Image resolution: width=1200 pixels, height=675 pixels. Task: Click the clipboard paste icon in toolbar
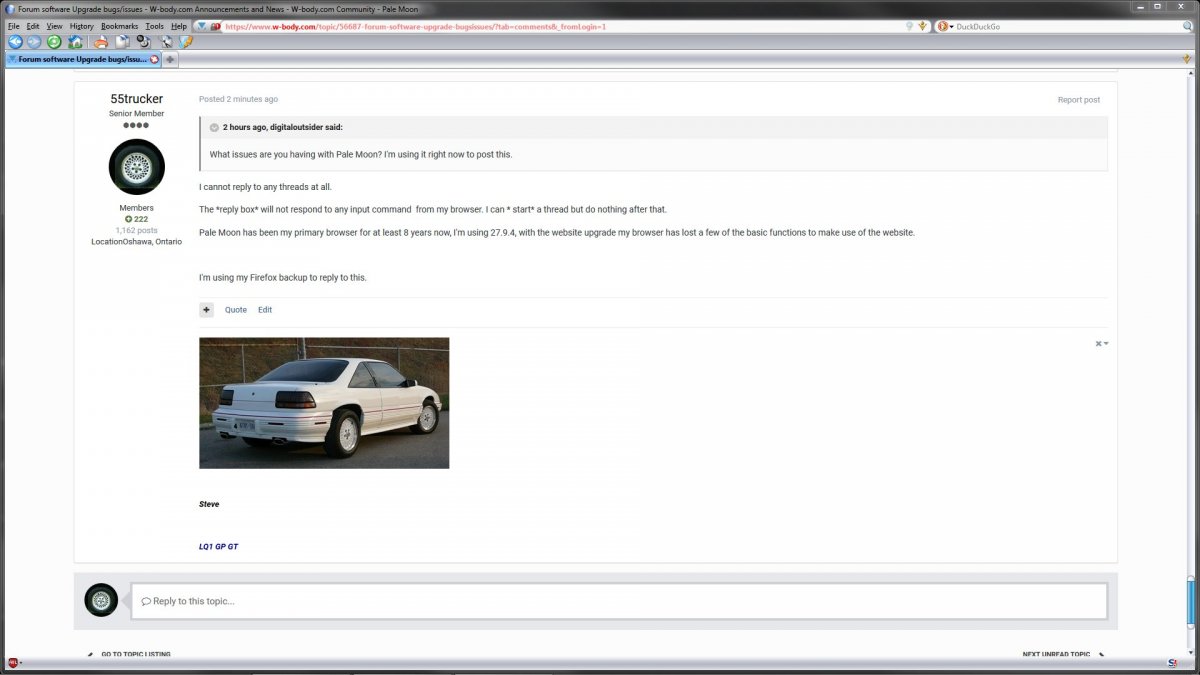[122, 42]
